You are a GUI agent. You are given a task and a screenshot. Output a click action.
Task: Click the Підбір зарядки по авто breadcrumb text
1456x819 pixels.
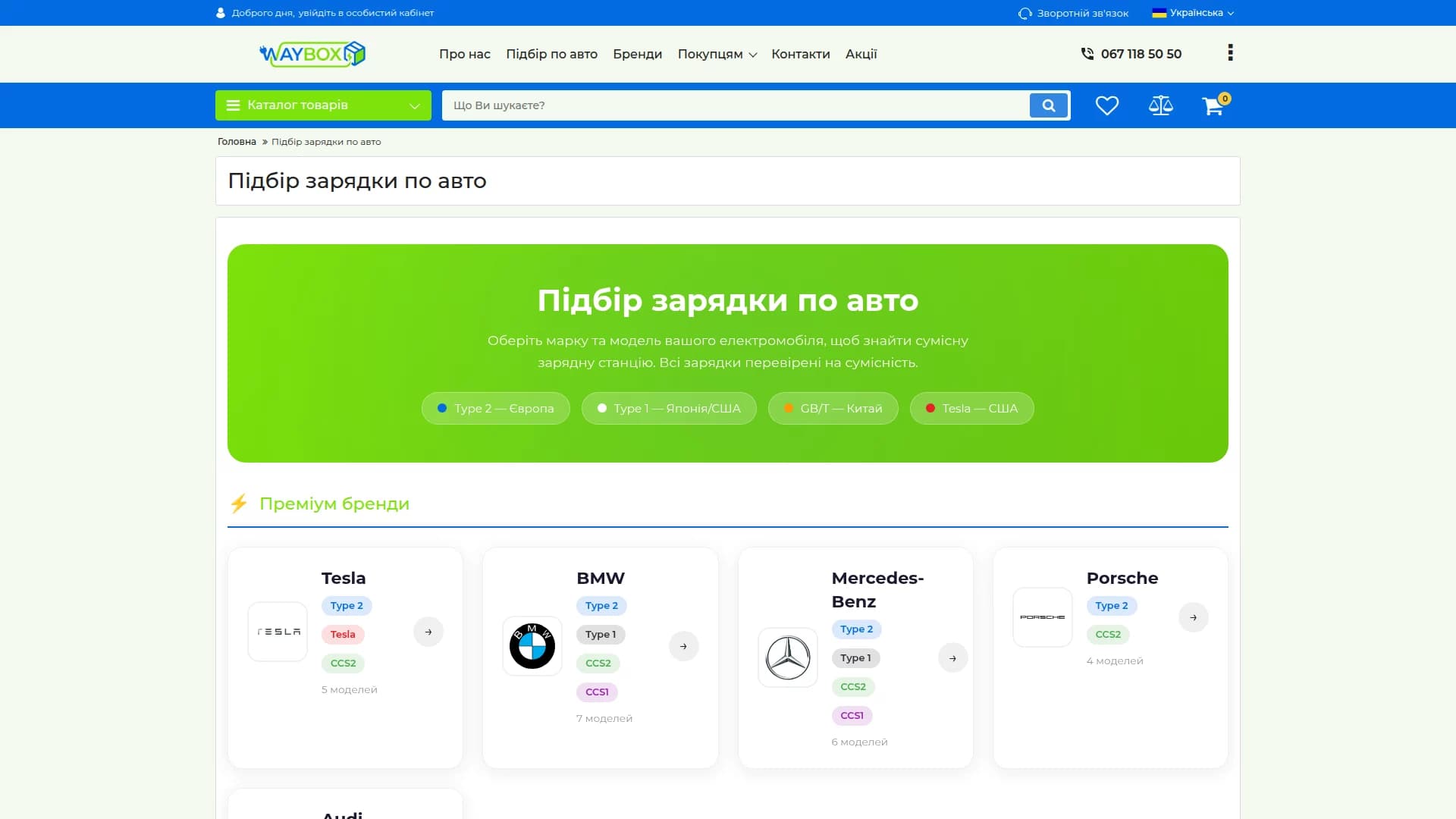click(326, 142)
